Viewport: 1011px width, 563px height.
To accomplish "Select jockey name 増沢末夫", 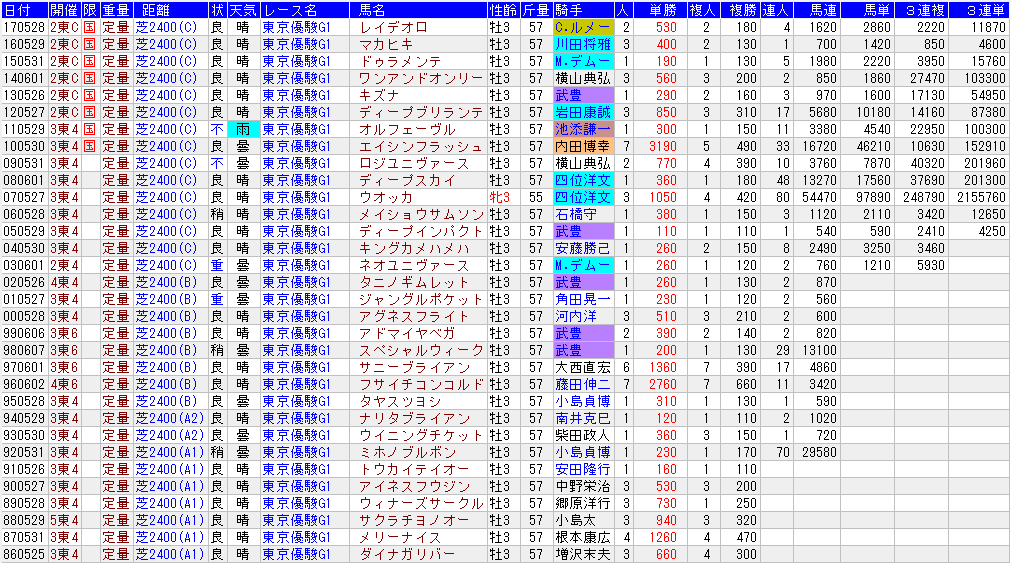I will (x=582, y=554).
